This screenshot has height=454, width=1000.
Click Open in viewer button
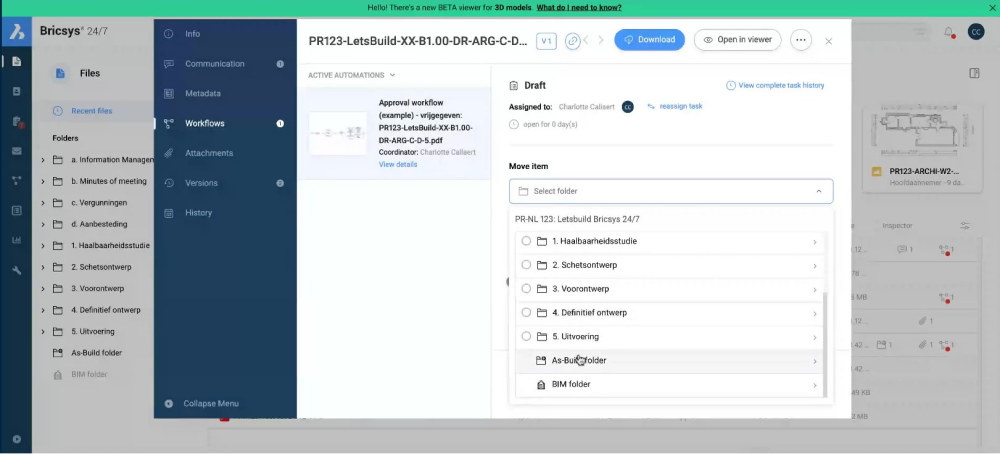pyautogui.click(x=737, y=40)
